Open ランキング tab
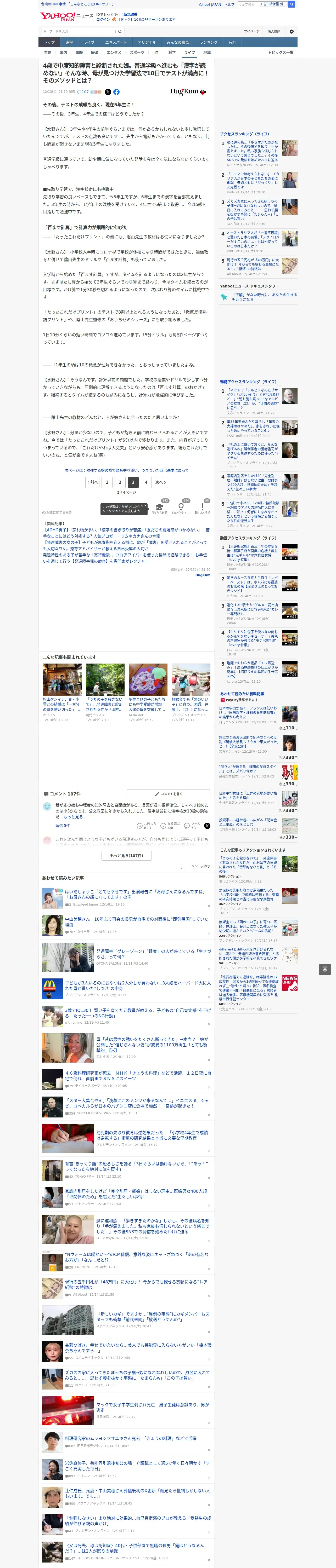This screenshot has width=336, height=1568. click(209, 43)
